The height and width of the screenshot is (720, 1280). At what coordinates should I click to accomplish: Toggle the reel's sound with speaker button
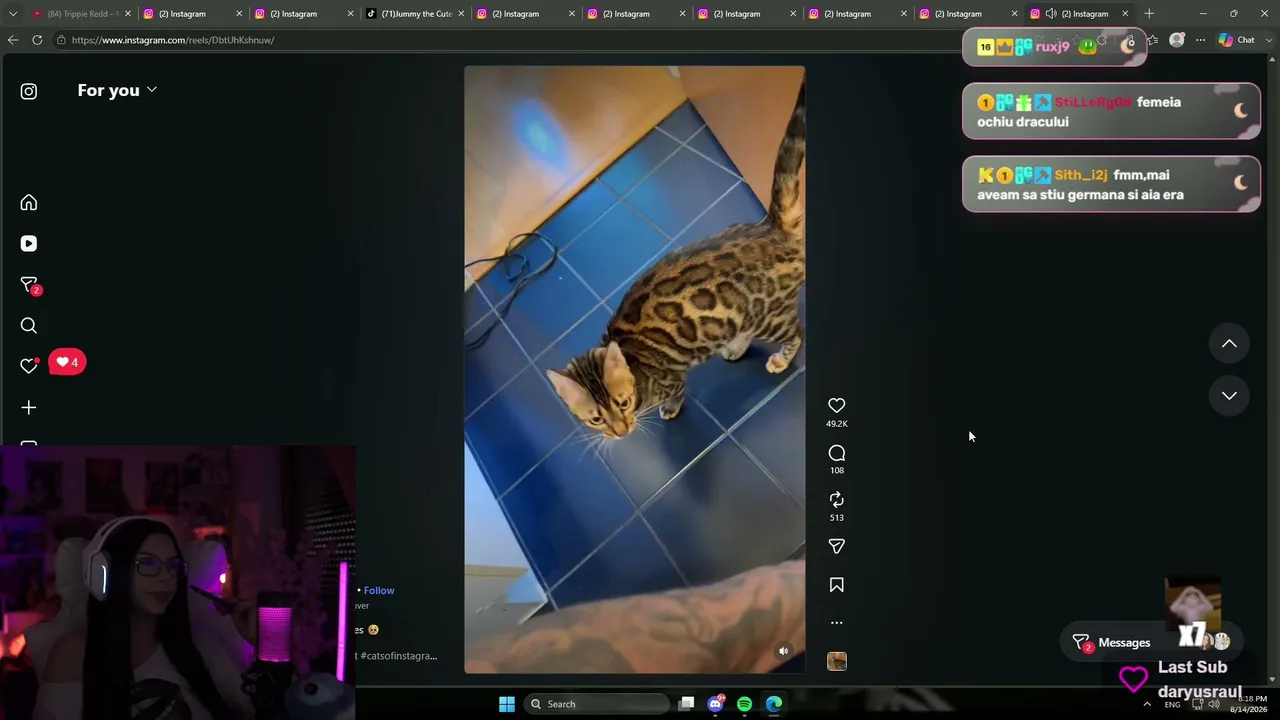[784, 651]
